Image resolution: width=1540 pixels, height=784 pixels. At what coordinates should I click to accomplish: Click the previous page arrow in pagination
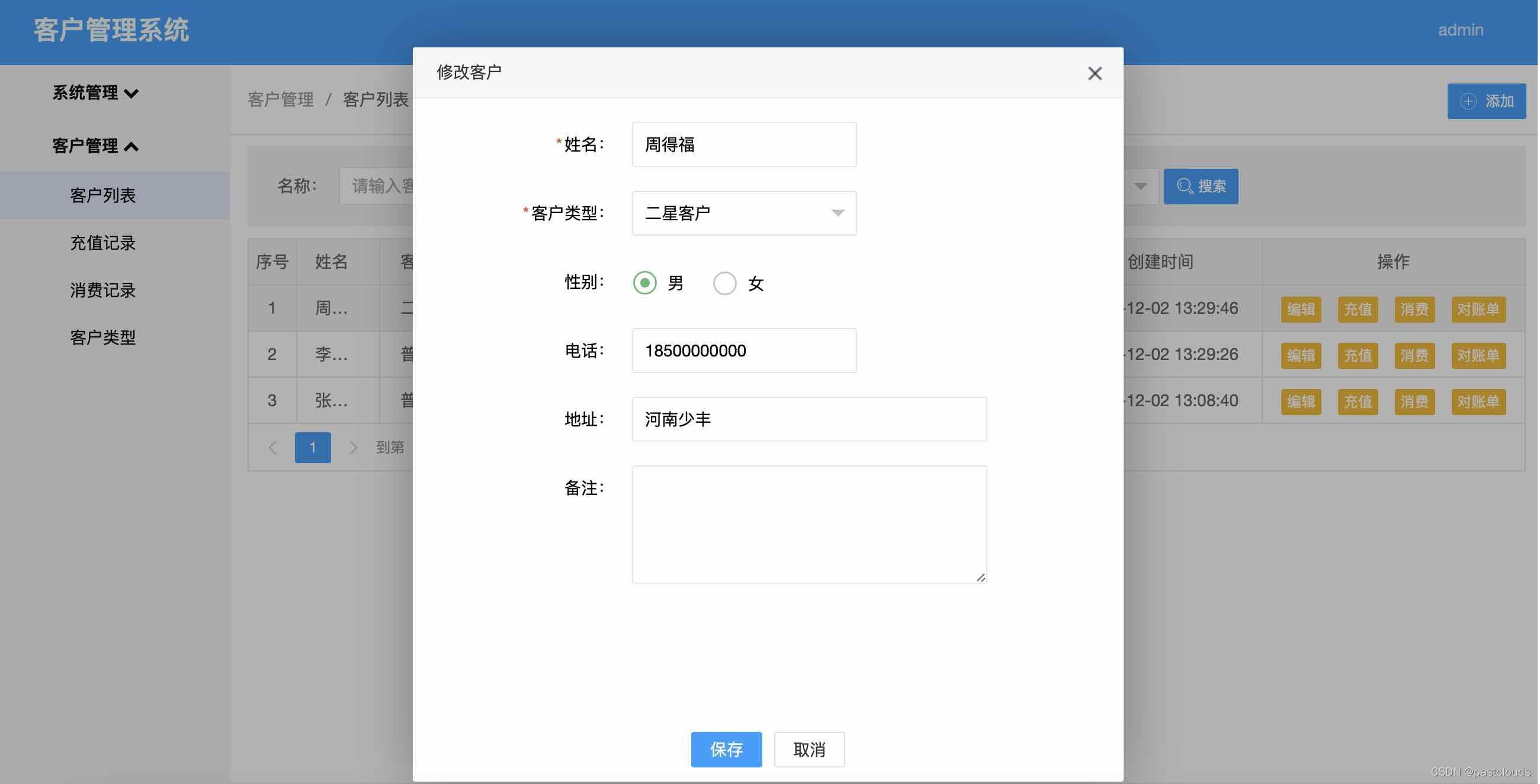click(x=272, y=448)
